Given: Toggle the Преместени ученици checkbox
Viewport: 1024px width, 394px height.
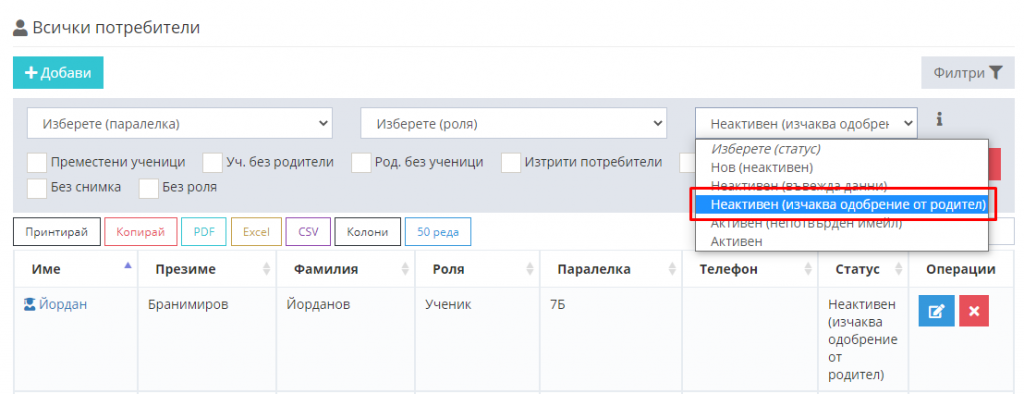Looking at the screenshot, I should pyautogui.click(x=37, y=162).
